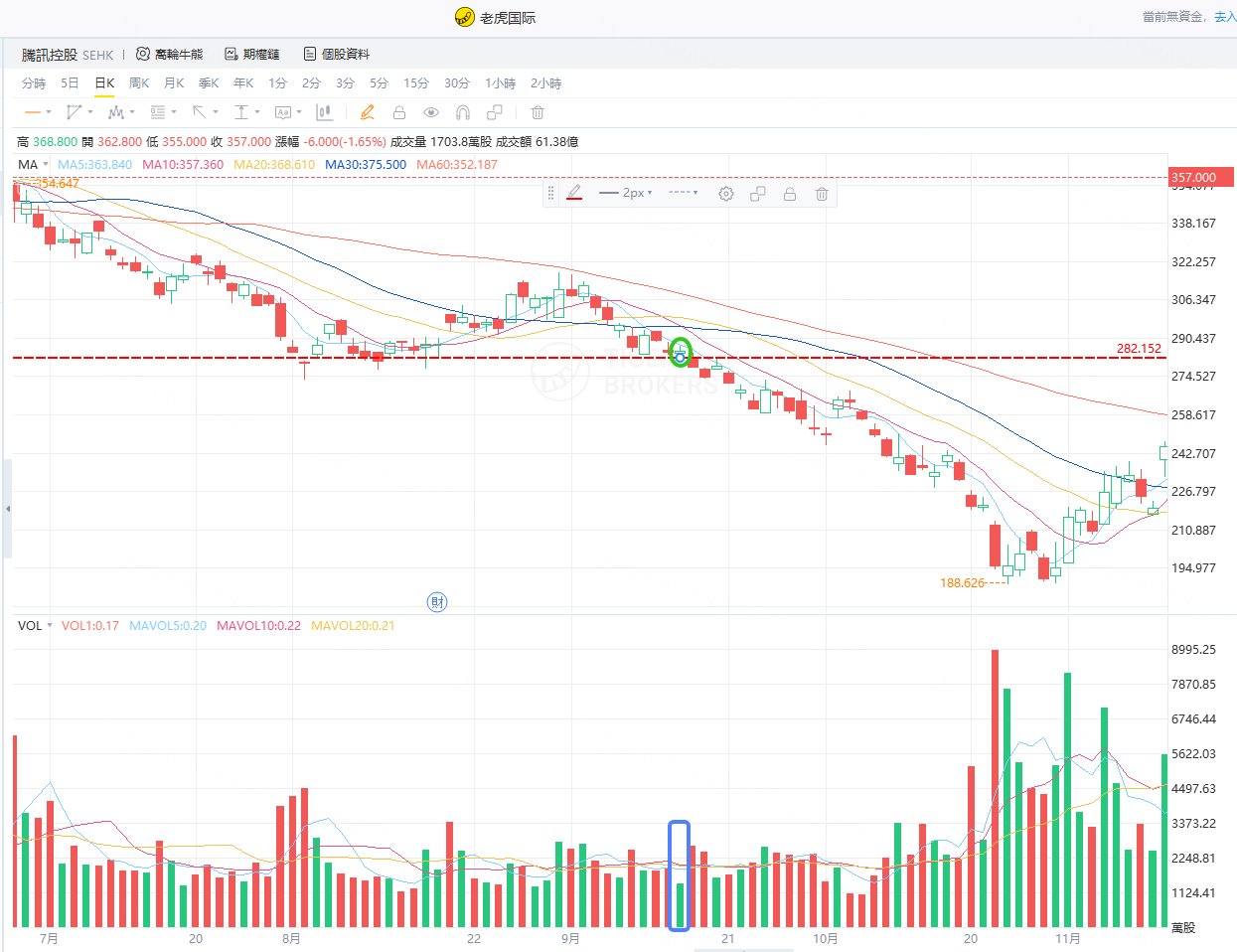Expand the text tool dropdown arrow
Viewport: 1237px width, 952px height.
coord(299,112)
